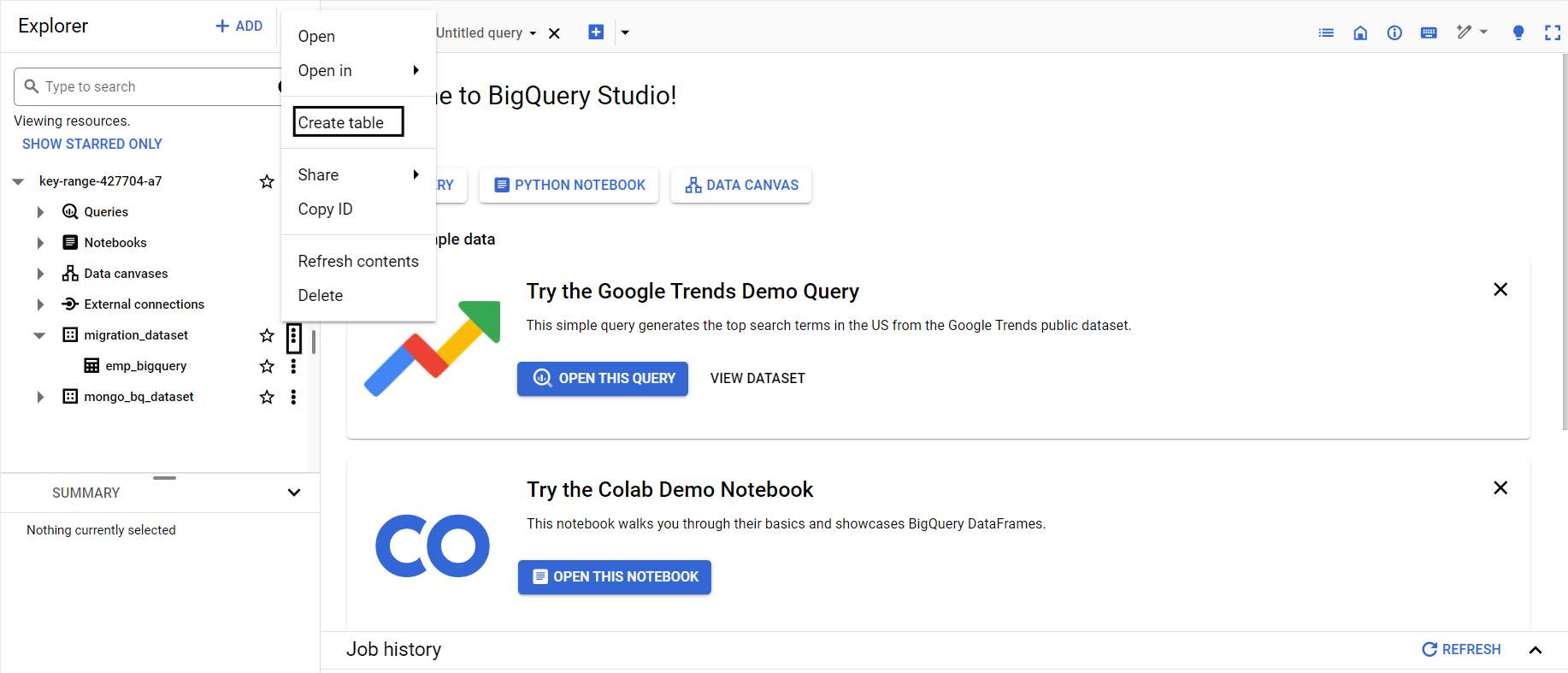Screen dimensions: 1568x673
Task: Click the Google Trends arrow logo
Action: point(433,348)
